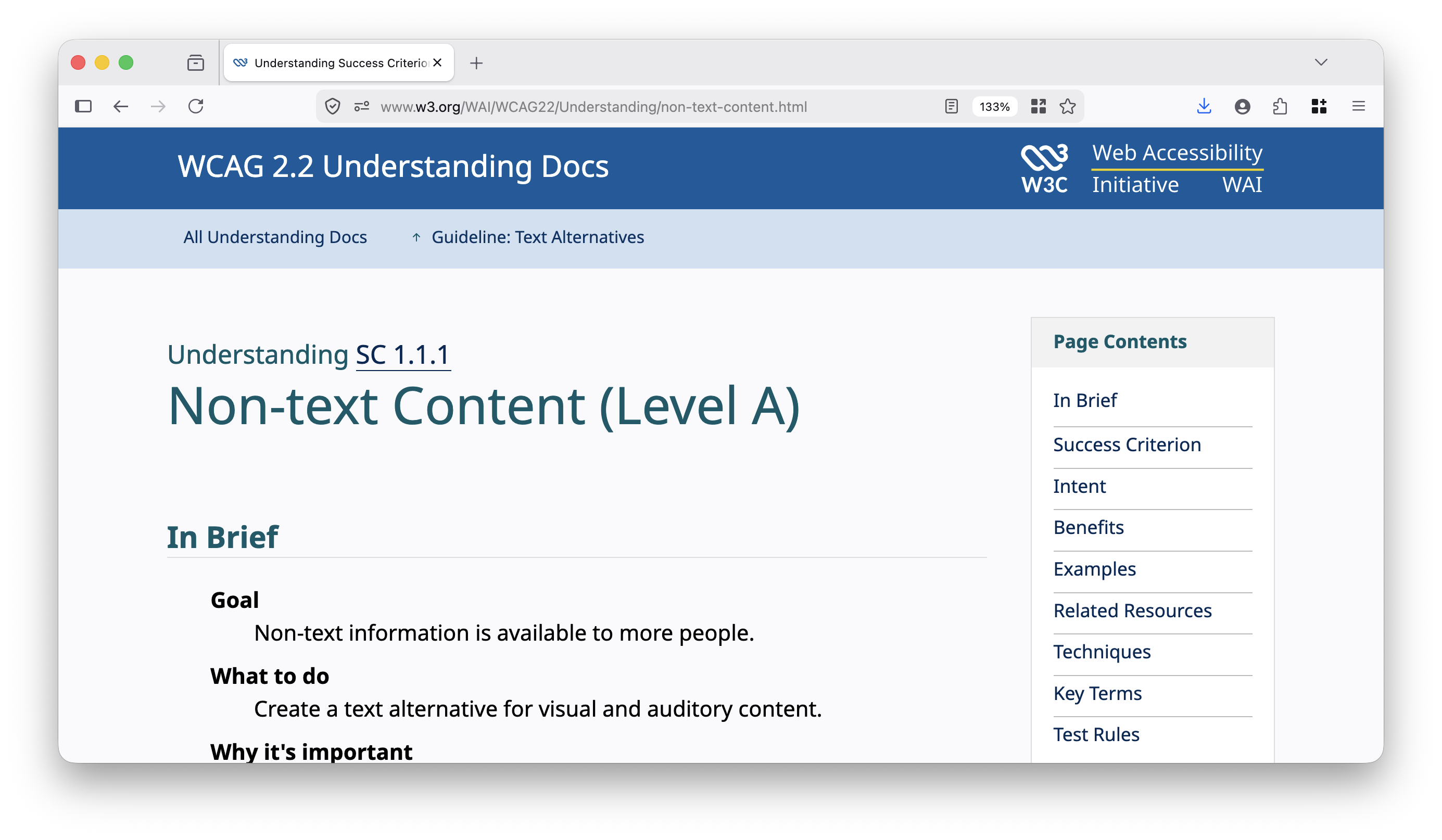Open the SC 1.1.1 link
The image size is (1442, 840).
pyautogui.click(x=403, y=355)
